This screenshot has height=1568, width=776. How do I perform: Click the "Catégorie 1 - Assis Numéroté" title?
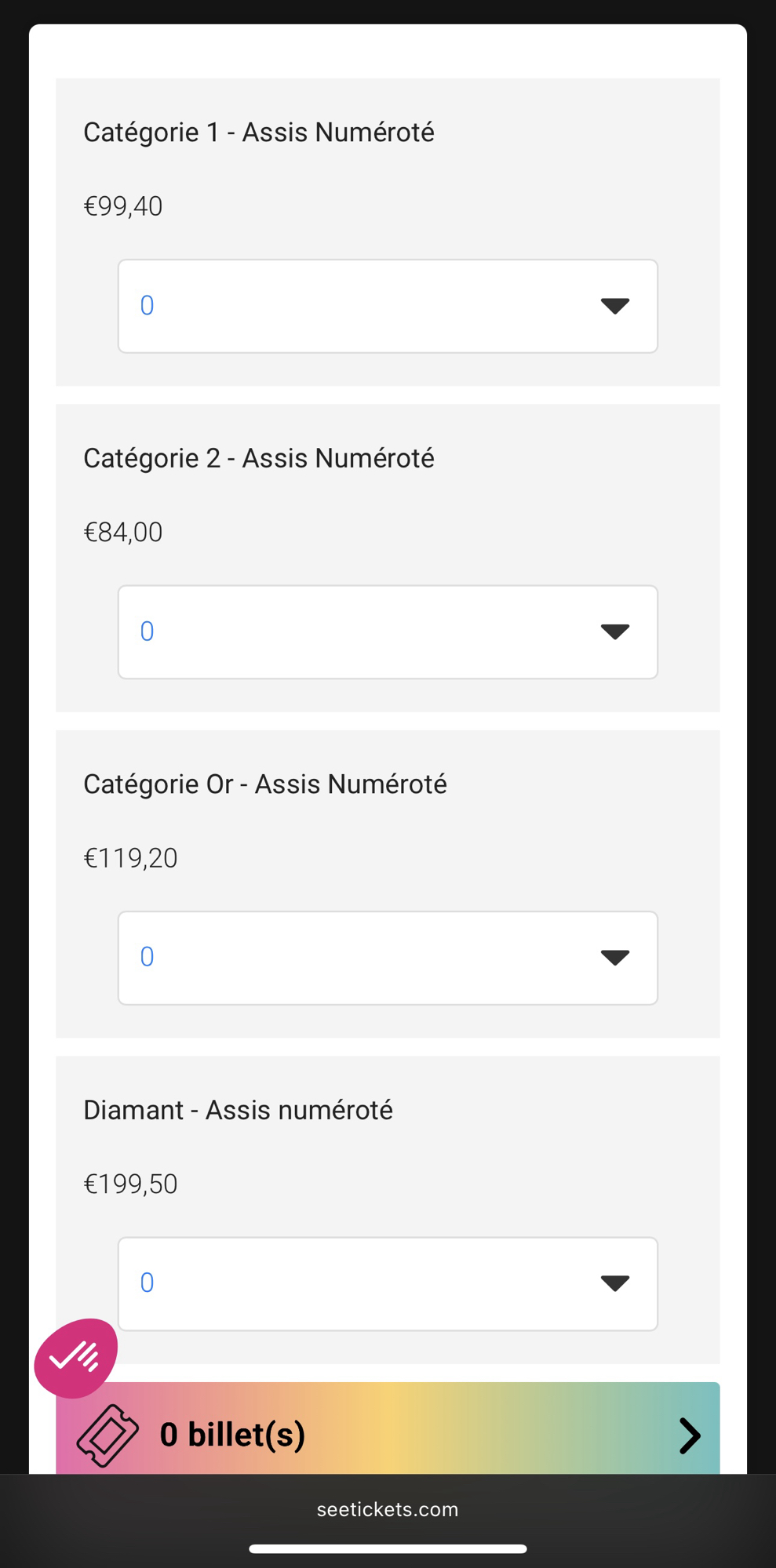[259, 133]
